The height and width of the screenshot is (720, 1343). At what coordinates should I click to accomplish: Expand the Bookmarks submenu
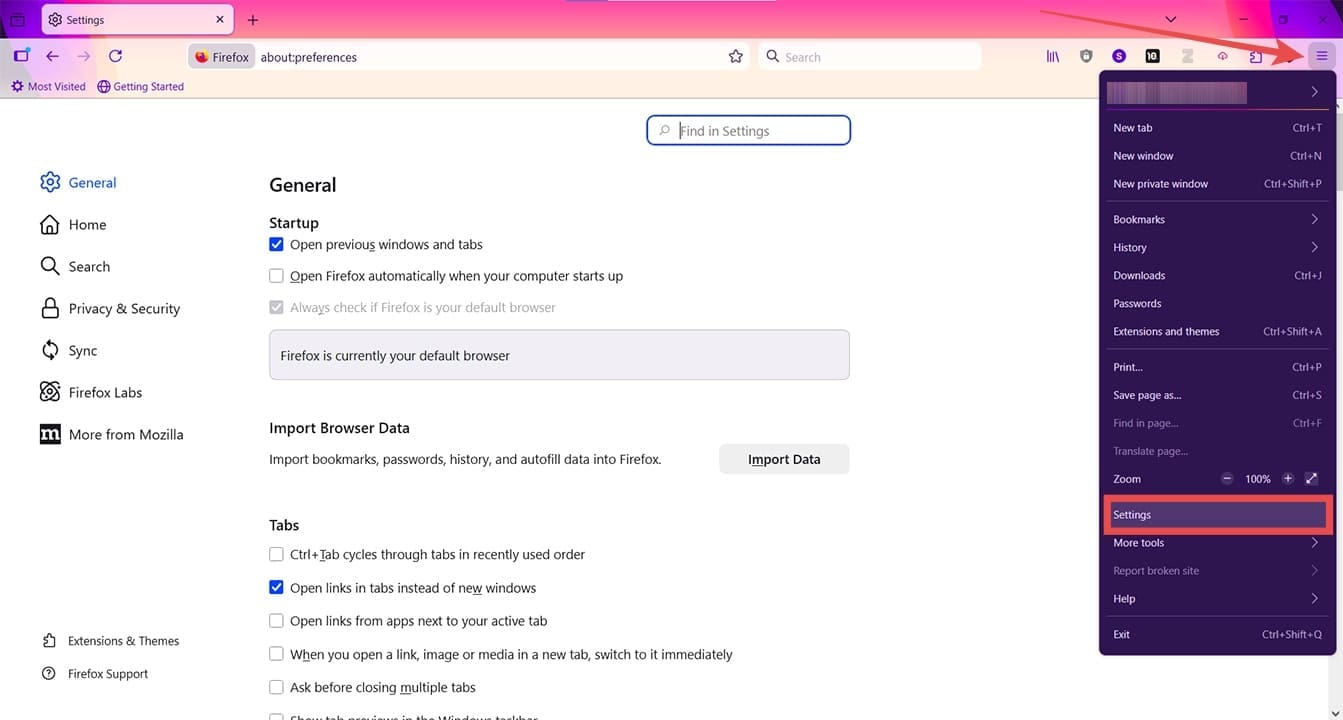(x=1217, y=220)
